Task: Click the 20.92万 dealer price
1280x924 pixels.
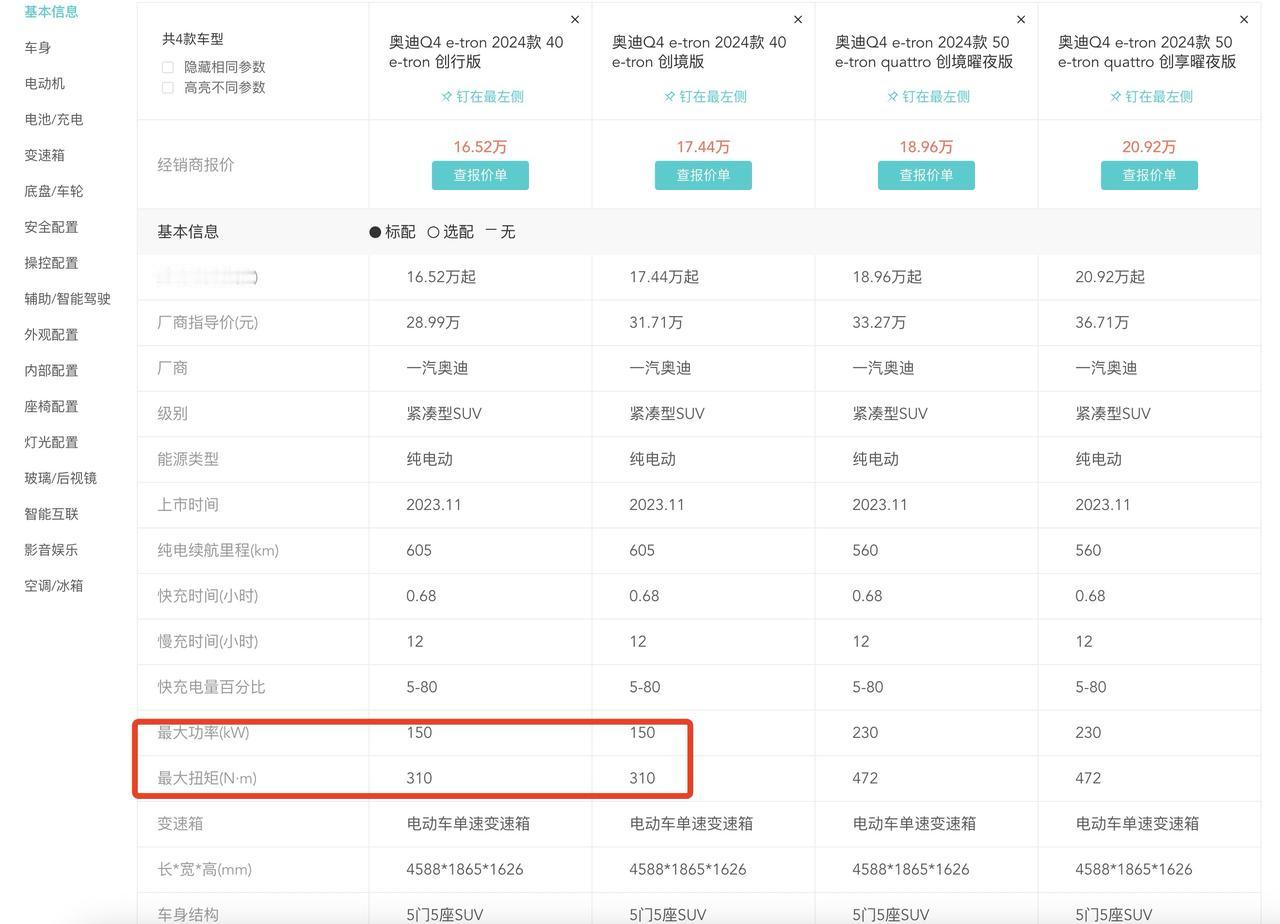Action: (x=1149, y=147)
